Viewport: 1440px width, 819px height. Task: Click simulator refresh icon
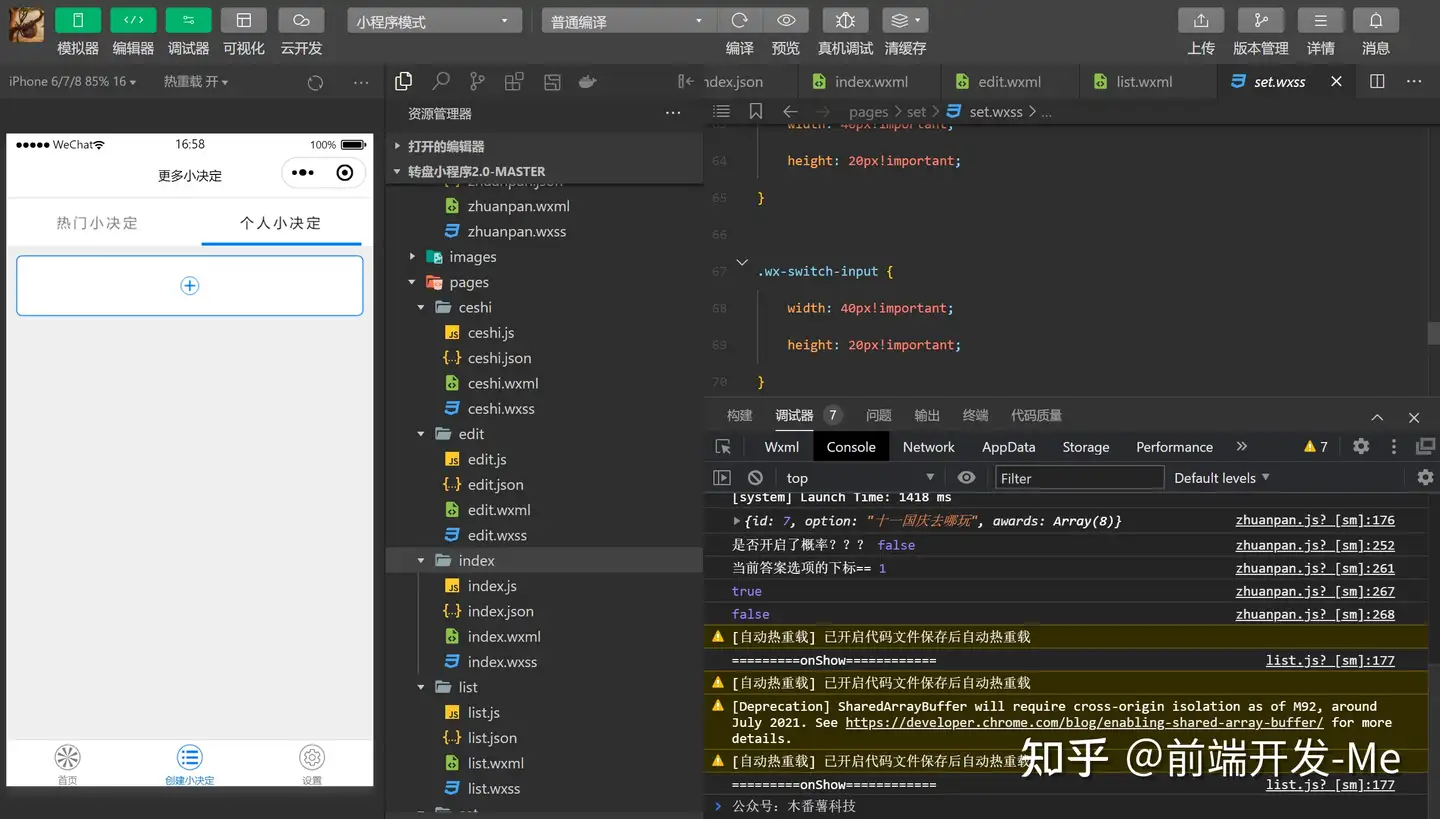click(315, 83)
